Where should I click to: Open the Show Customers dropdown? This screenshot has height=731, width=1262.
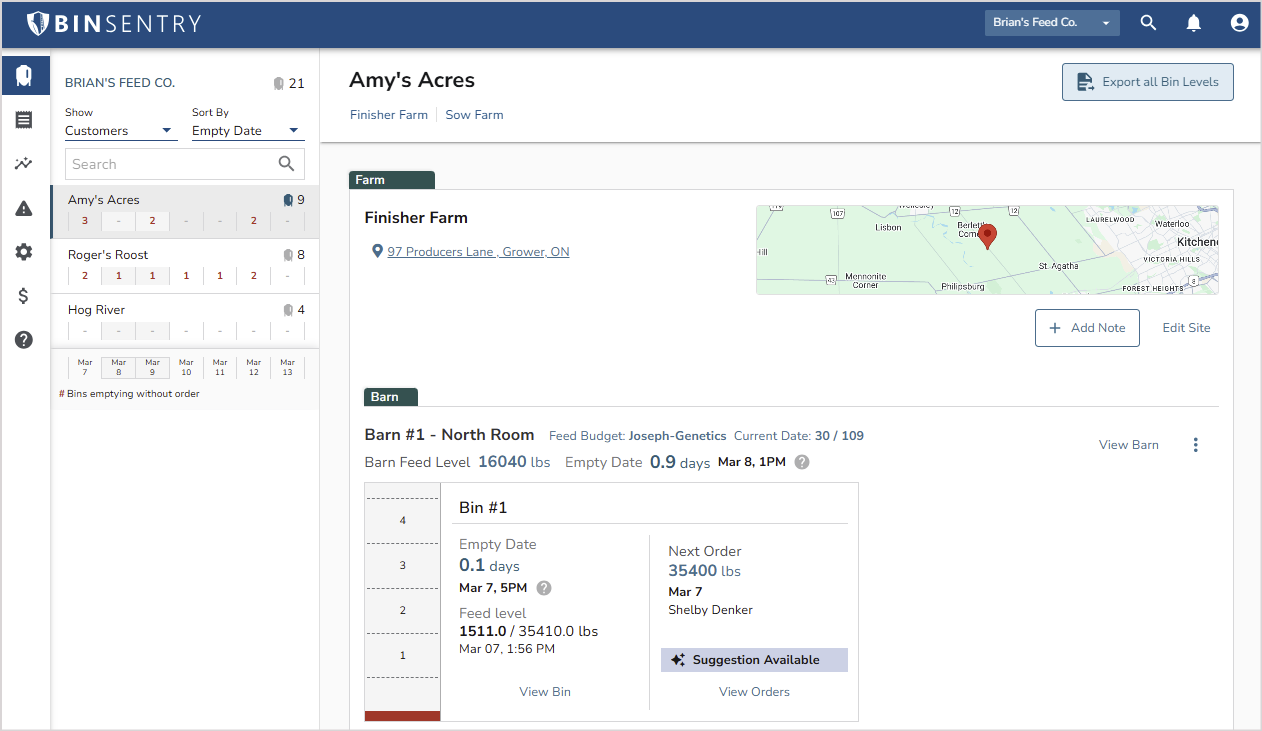pos(121,131)
